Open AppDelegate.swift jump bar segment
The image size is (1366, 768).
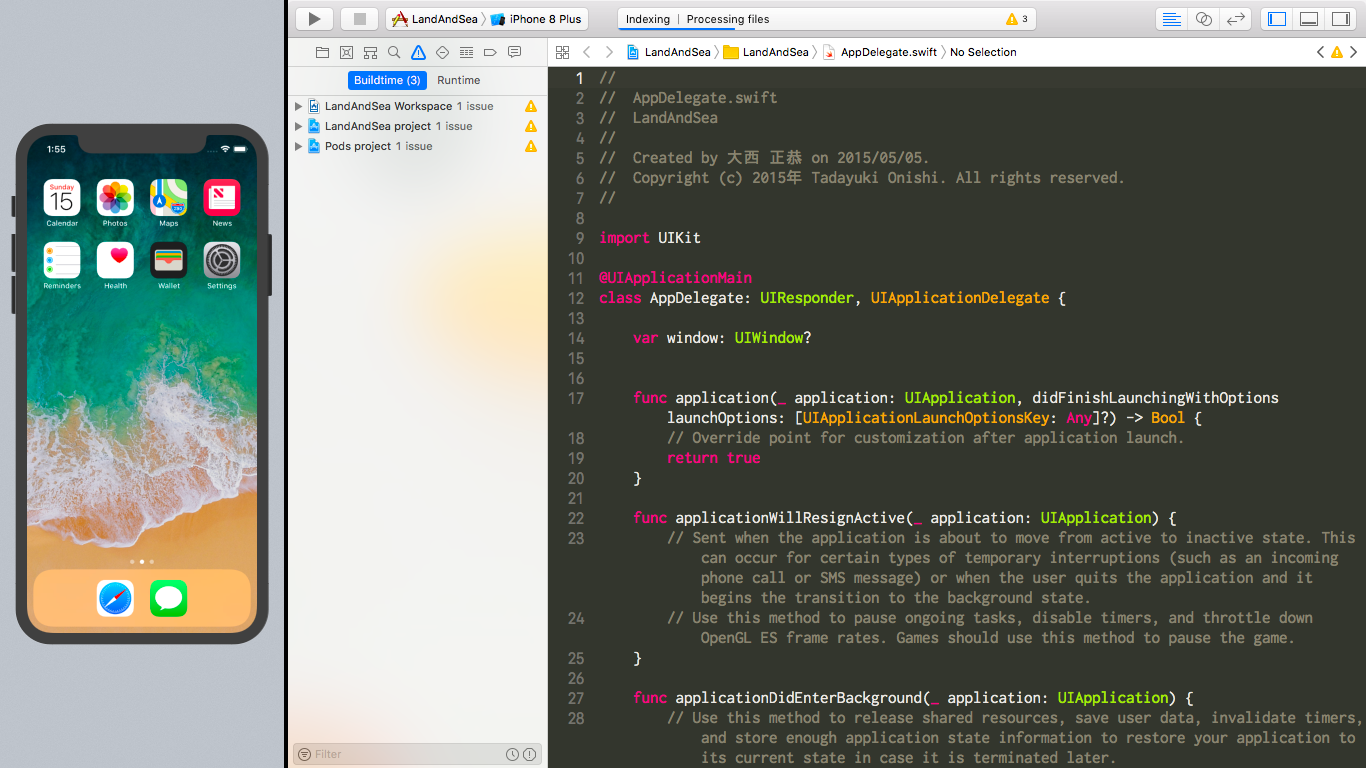[880, 52]
